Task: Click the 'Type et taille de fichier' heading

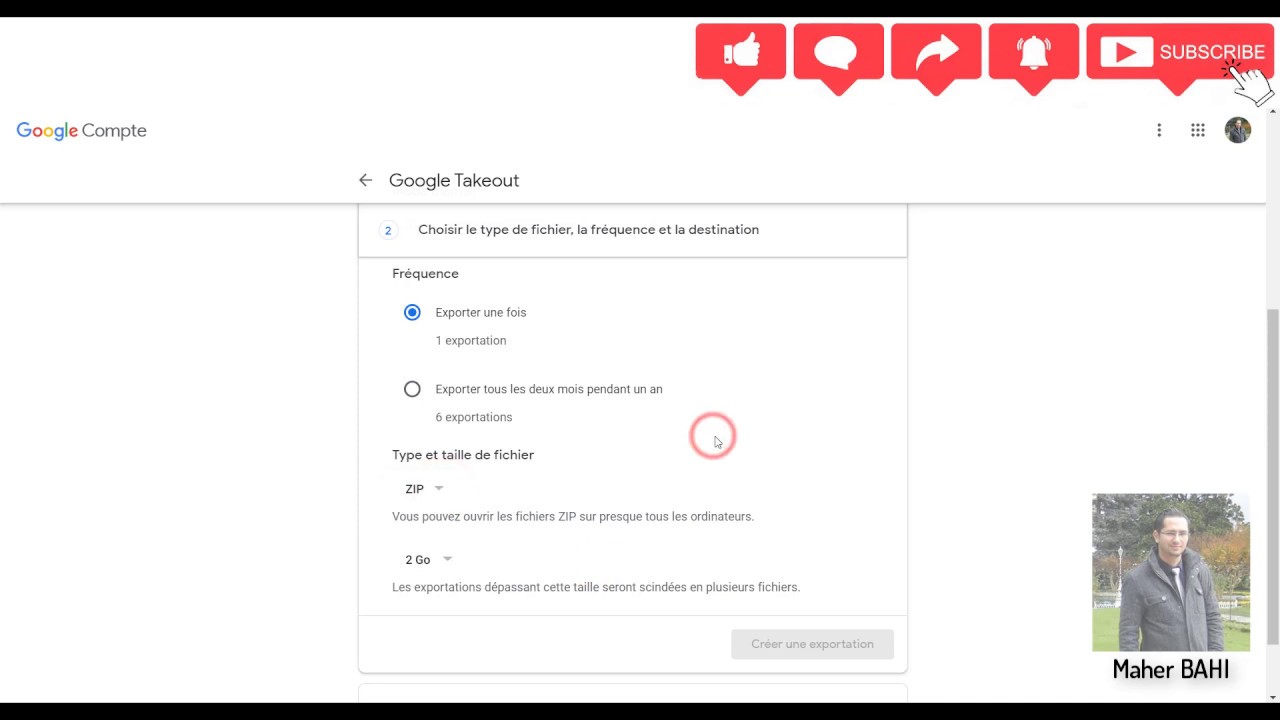Action: point(463,455)
